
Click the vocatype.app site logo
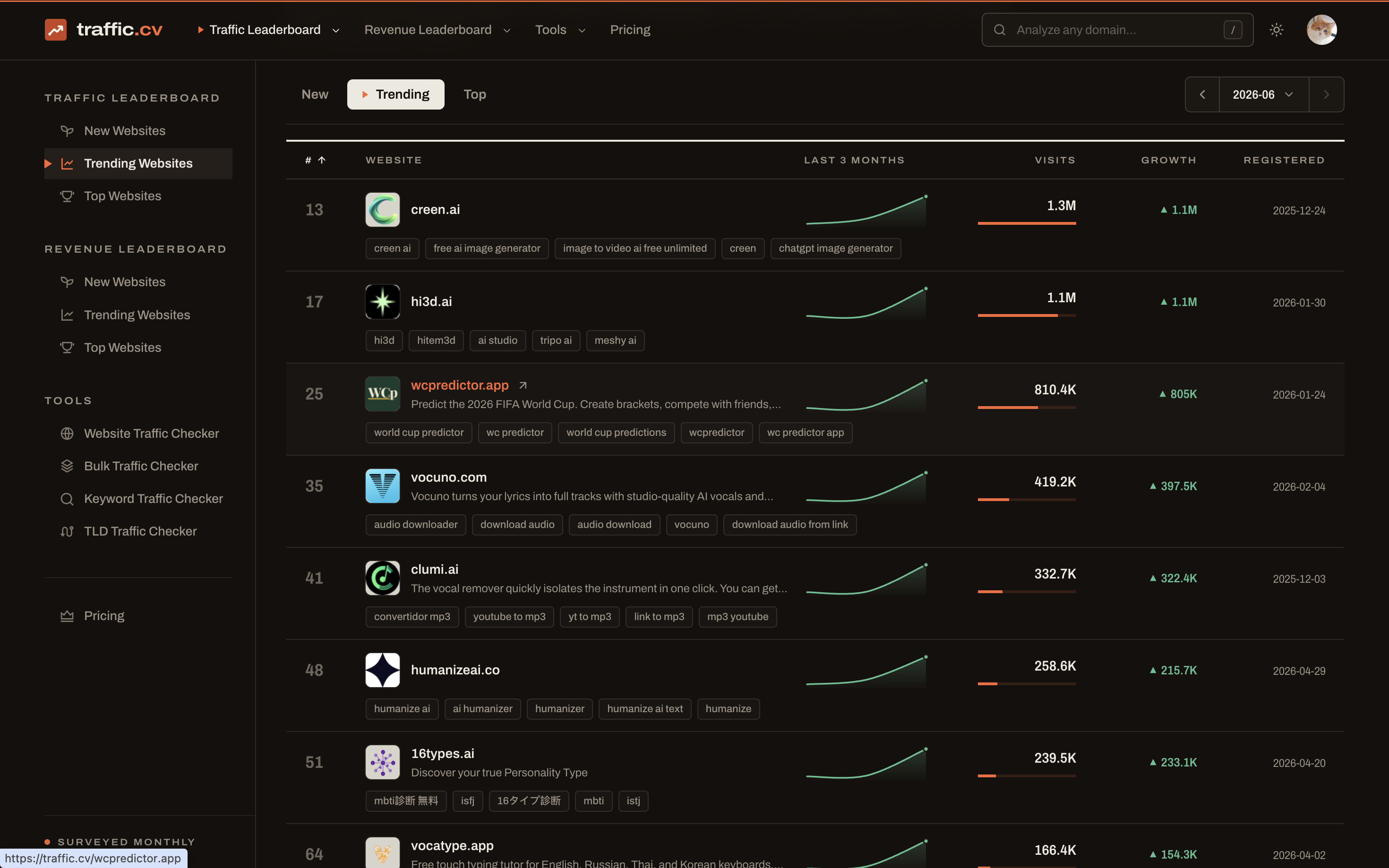pyautogui.click(x=382, y=852)
